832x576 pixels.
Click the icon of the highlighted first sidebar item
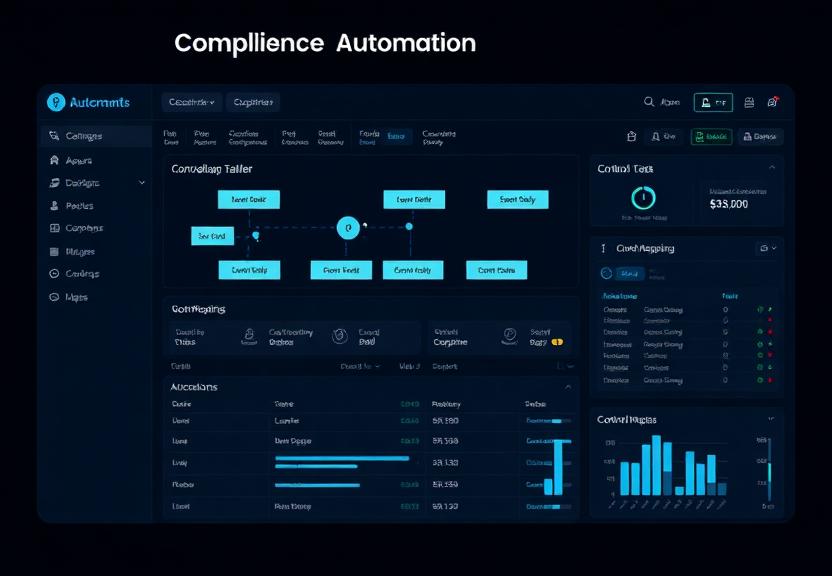54,136
